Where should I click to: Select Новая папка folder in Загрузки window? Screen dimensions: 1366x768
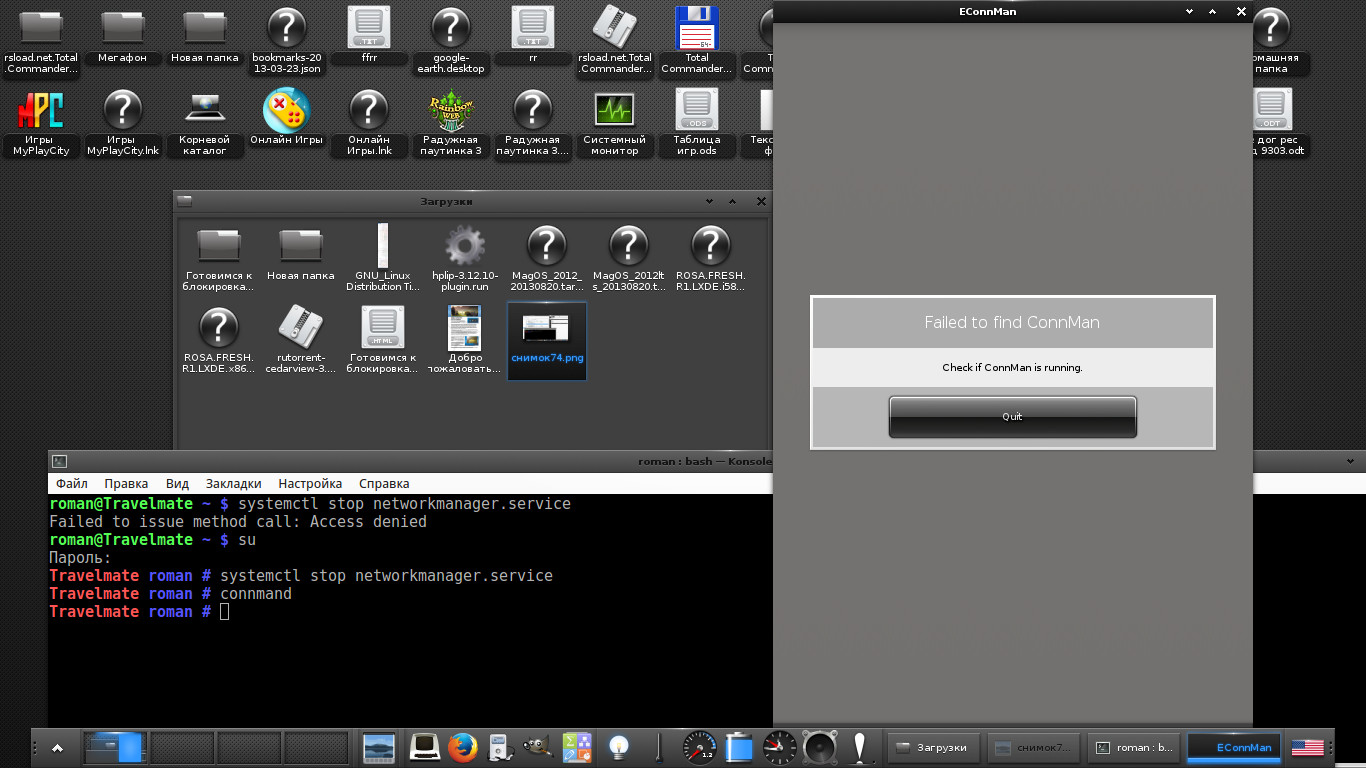[301, 254]
